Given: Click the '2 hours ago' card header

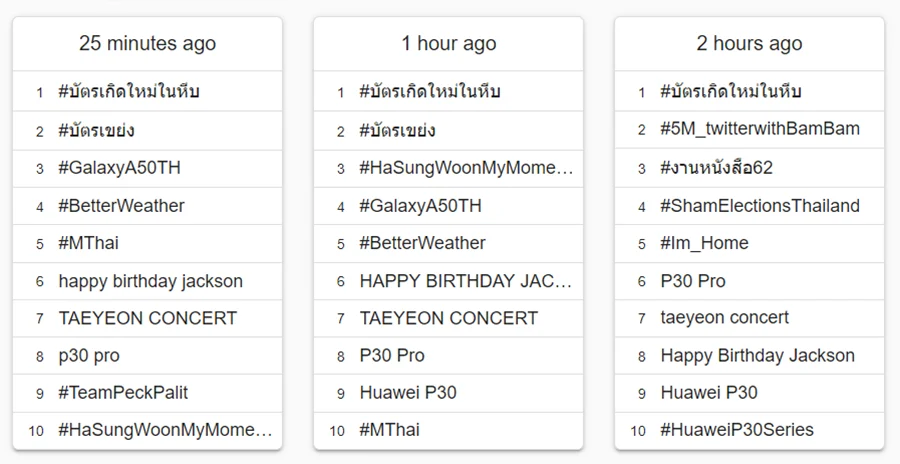Looking at the screenshot, I should click(x=749, y=44).
